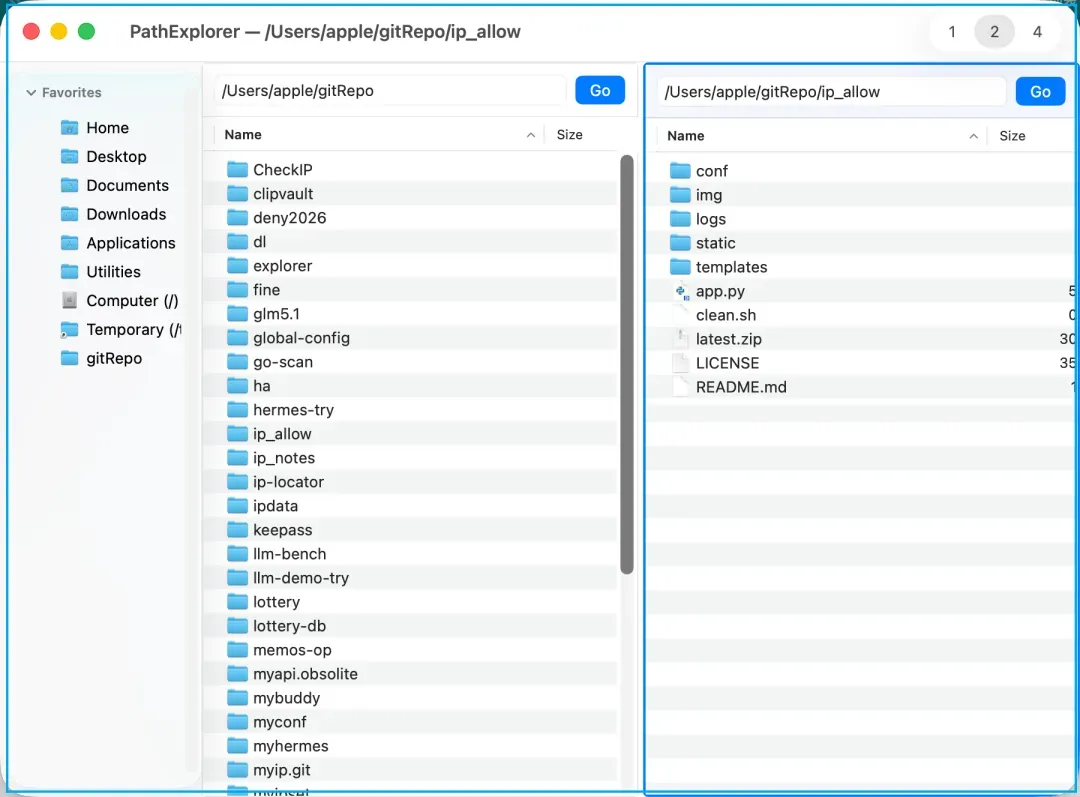
Task: Open Downloads in the sidebar
Action: (126, 214)
